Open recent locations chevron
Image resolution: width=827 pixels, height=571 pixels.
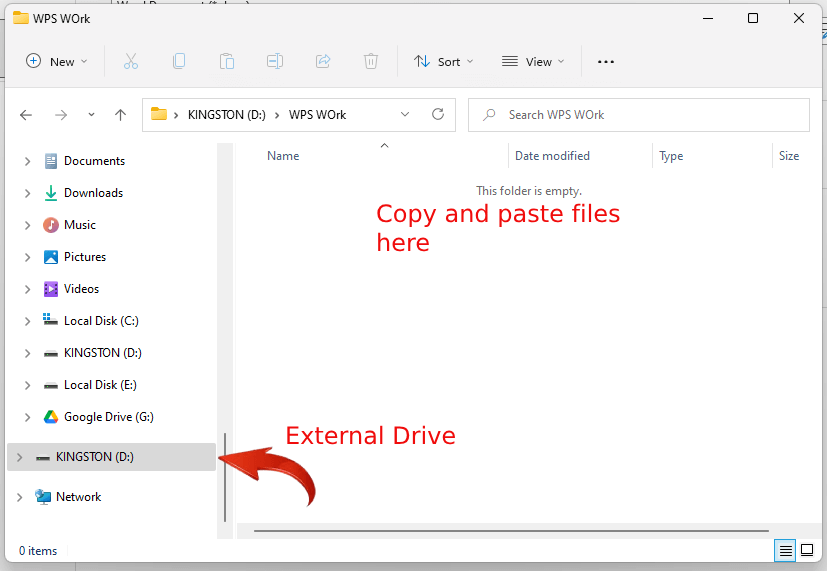tap(91, 114)
